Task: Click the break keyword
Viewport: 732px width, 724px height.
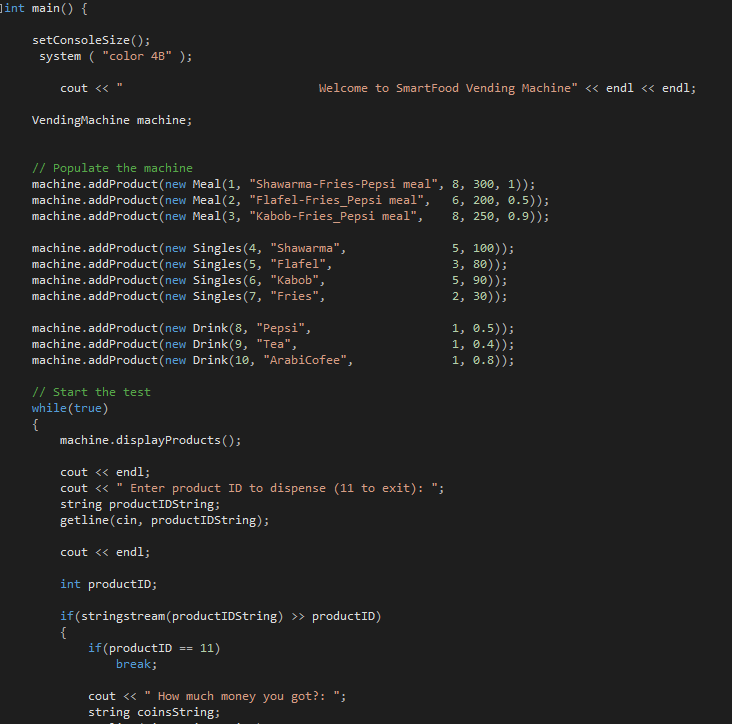Action: click(136, 664)
